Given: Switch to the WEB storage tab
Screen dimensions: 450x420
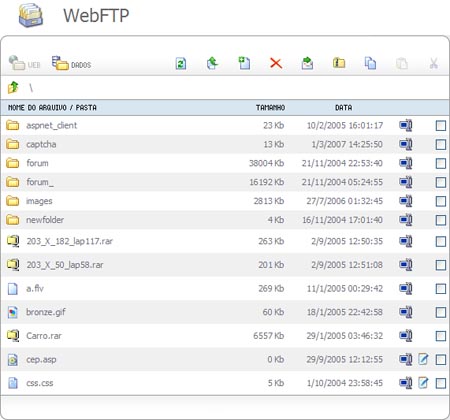Looking at the screenshot, I should [x=24, y=63].
